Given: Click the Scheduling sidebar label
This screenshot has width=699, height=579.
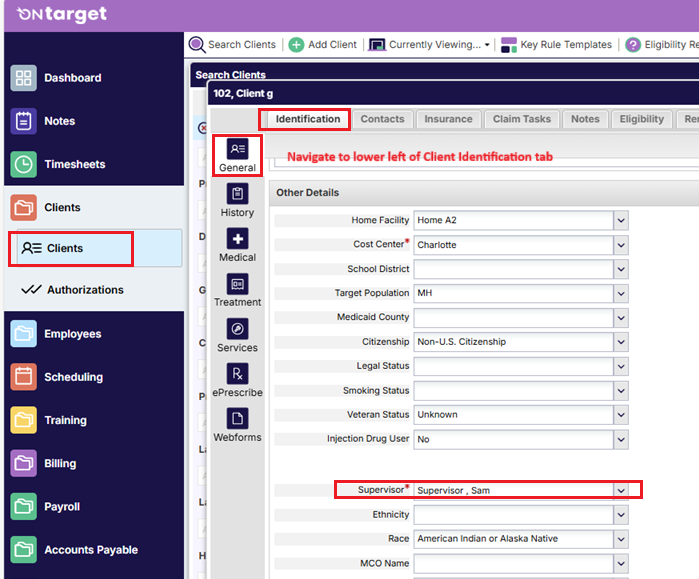Looking at the screenshot, I should coord(74,377).
